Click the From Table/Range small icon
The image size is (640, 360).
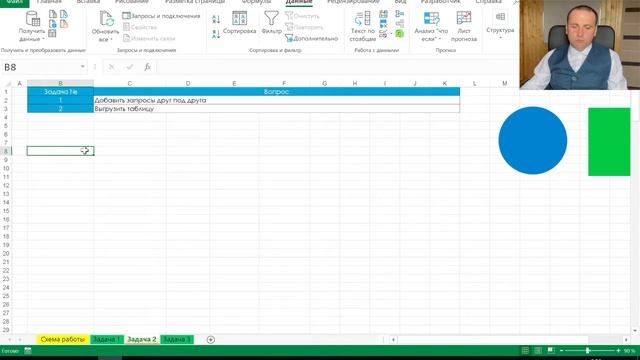click(x=53, y=33)
